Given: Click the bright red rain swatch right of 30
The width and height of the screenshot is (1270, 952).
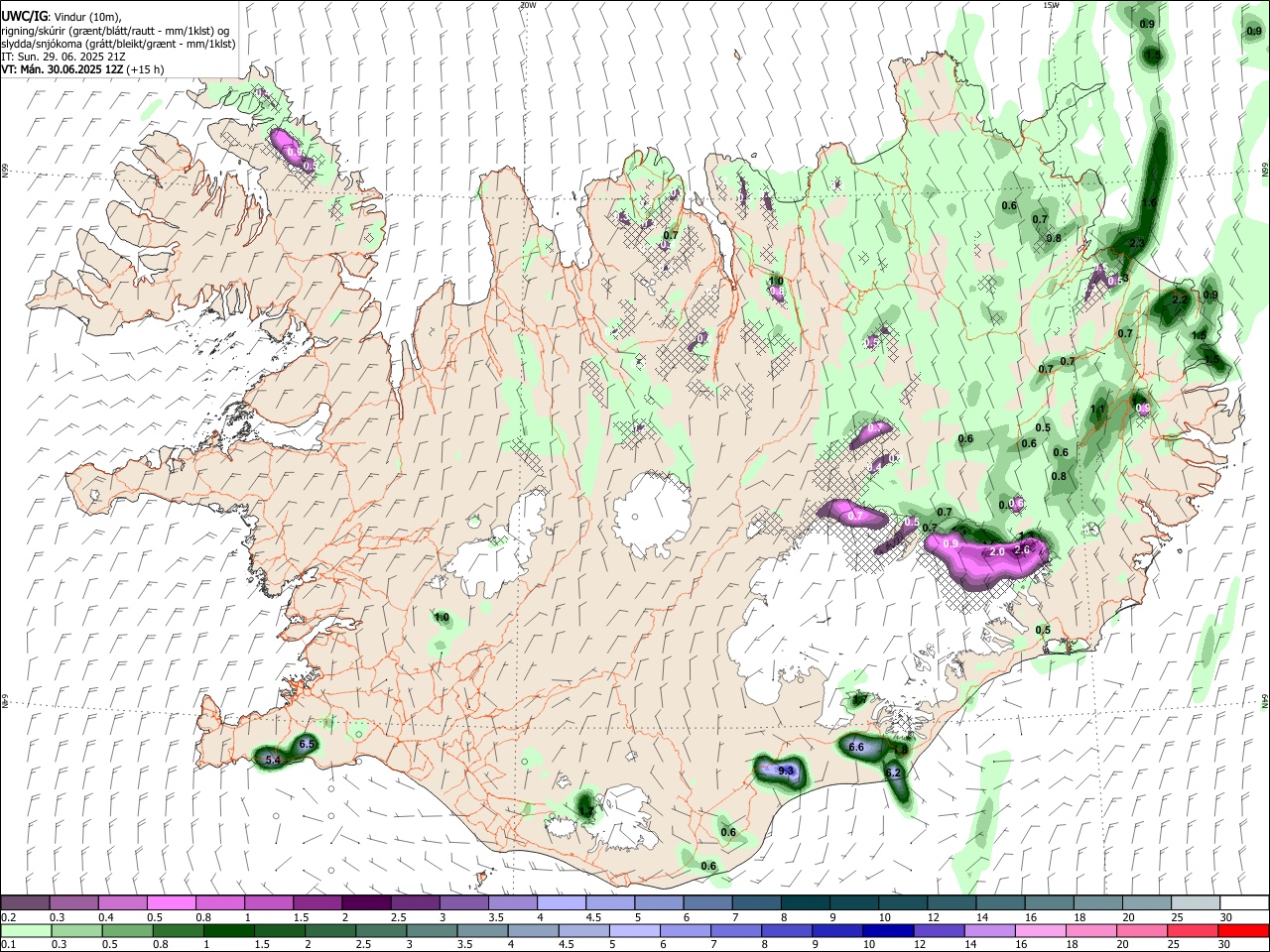Looking at the screenshot, I should (x=1243, y=931).
